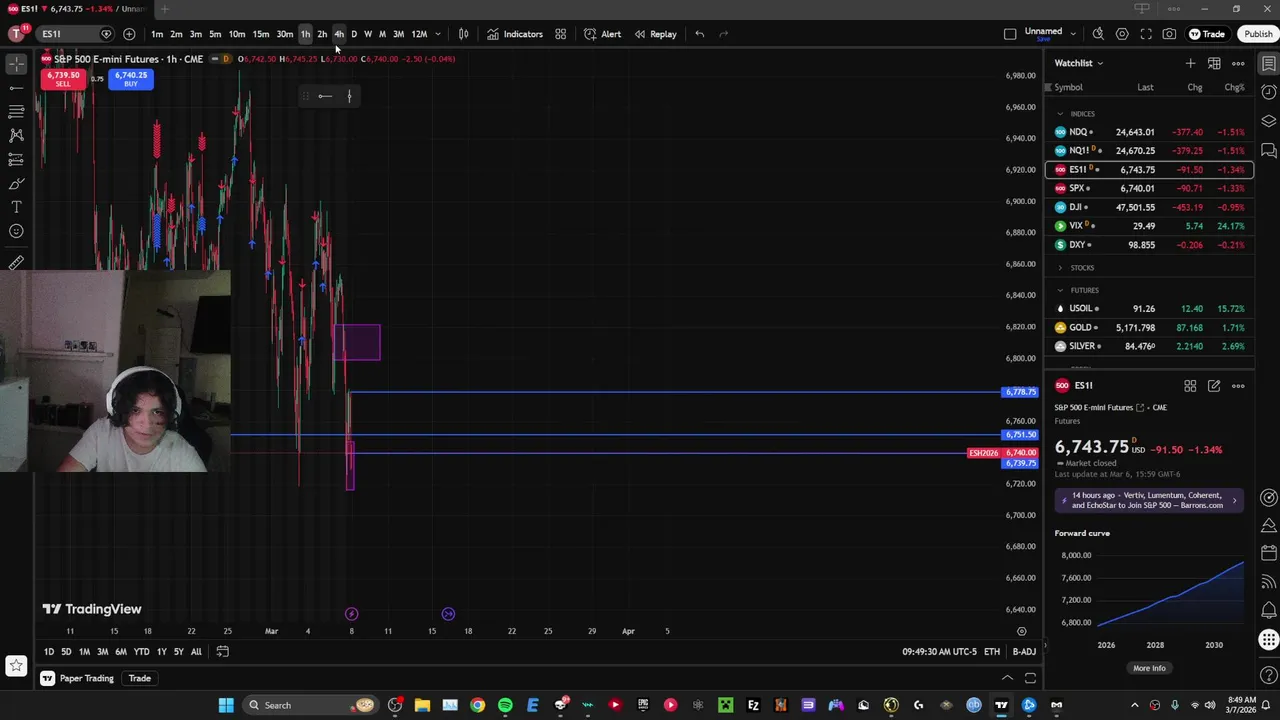
Task: Start bar Replay mode
Action: click(655, 34)
